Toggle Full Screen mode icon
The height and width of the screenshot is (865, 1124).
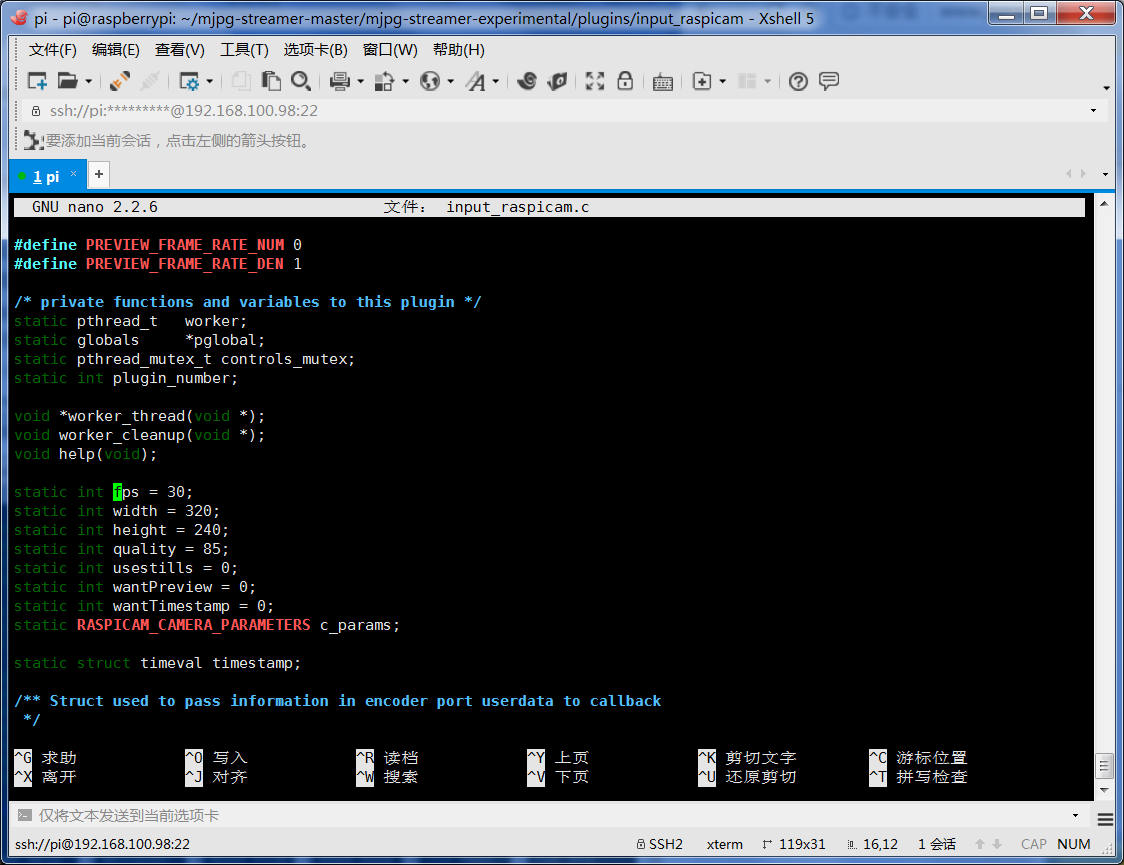[595, 81]
